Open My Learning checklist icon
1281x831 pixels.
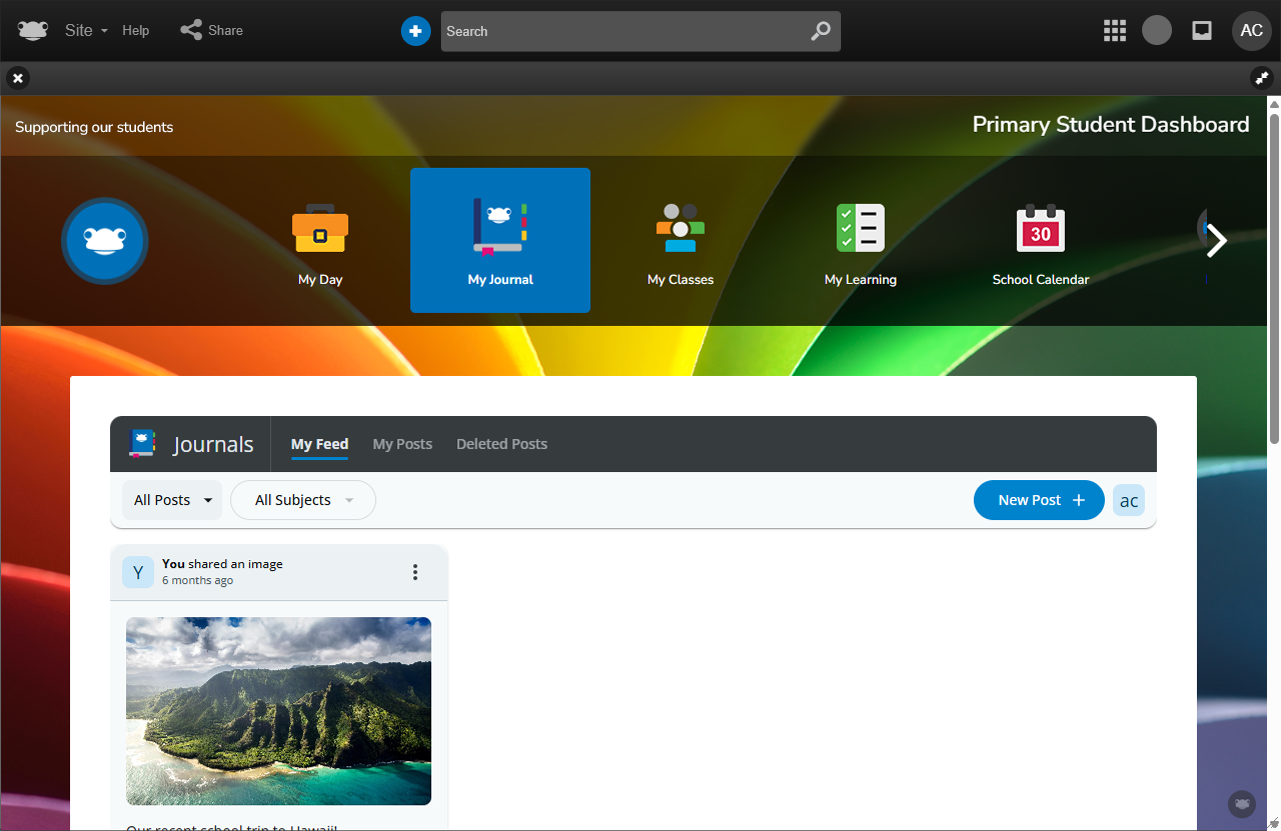pyautogui.click(x=860, y=230)
